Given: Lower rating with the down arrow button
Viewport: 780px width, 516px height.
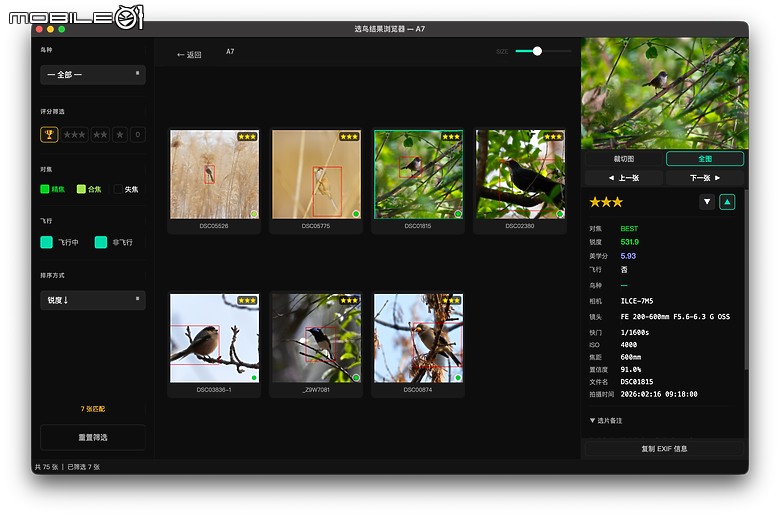Looking at the screenshot, I should click(707, 202).
